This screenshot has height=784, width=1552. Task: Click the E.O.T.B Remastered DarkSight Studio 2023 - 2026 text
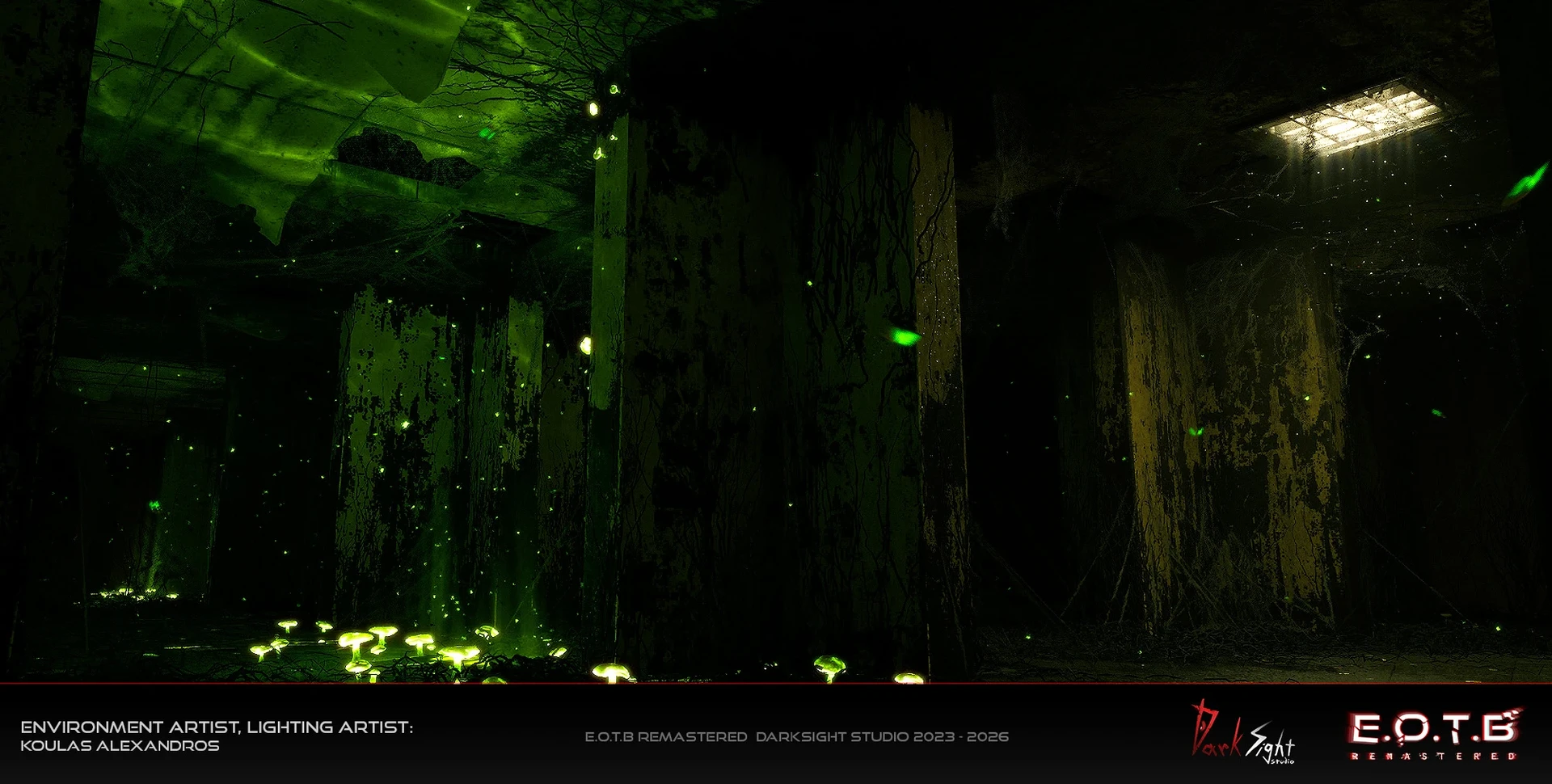(x=796, y=736)
